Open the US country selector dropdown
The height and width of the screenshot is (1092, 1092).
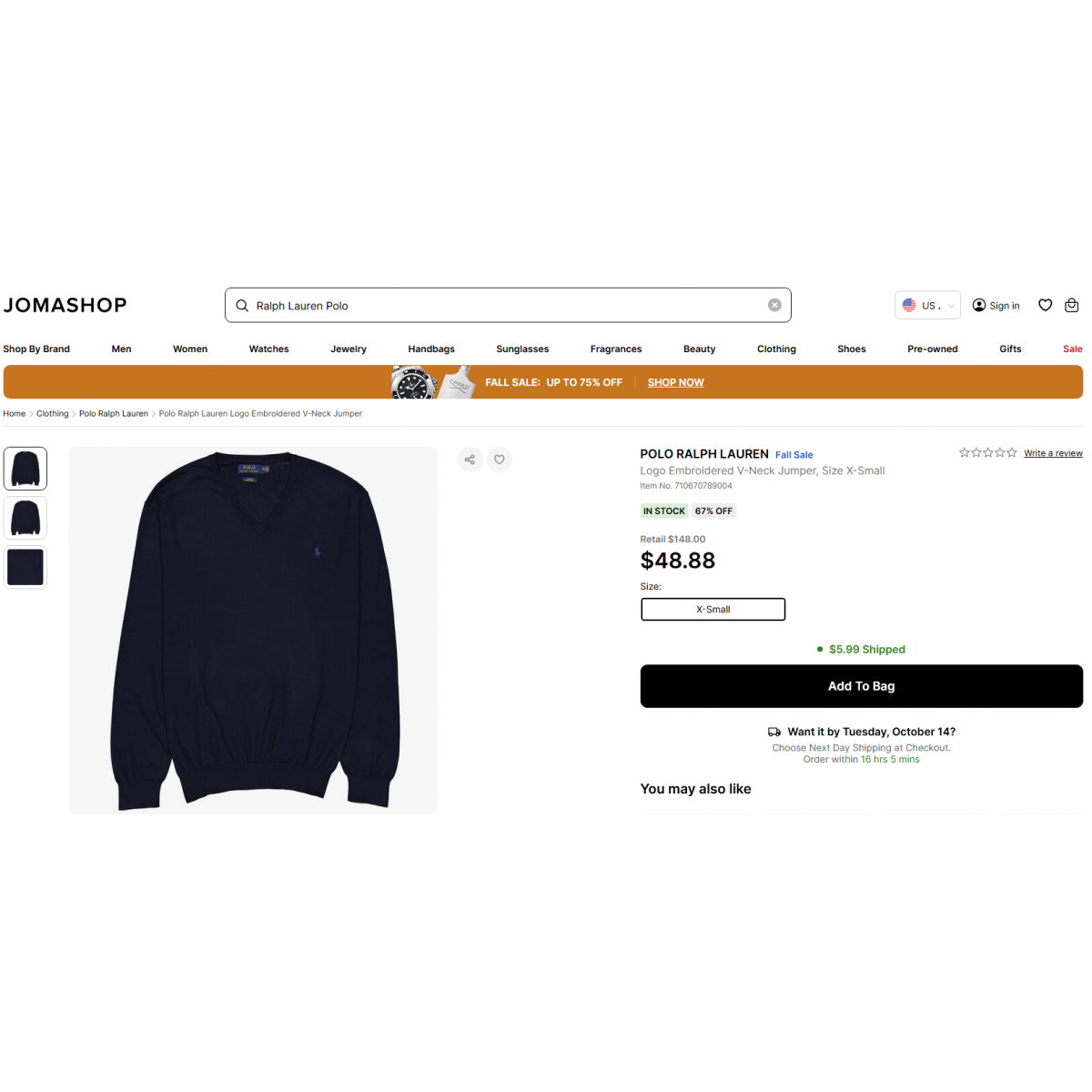pos(927,306)
